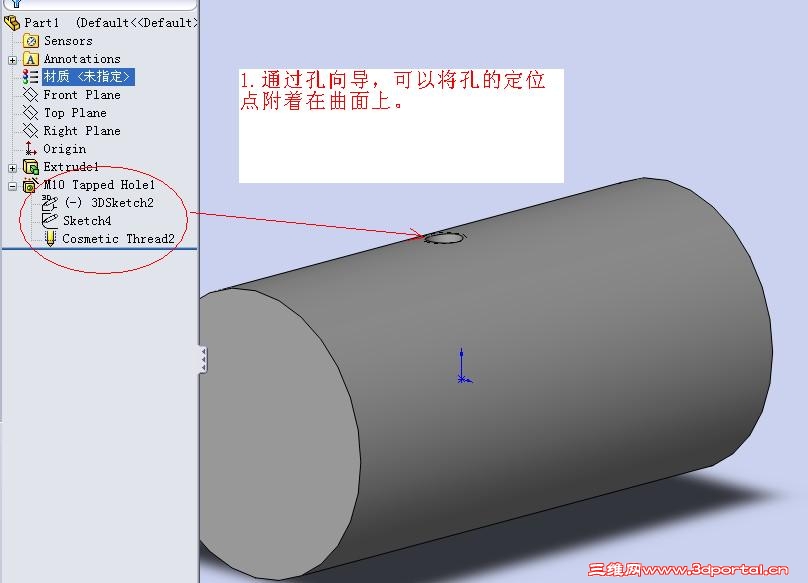Click the Origin icon in tree
The image size is (808, 583).
coord(30,149)
